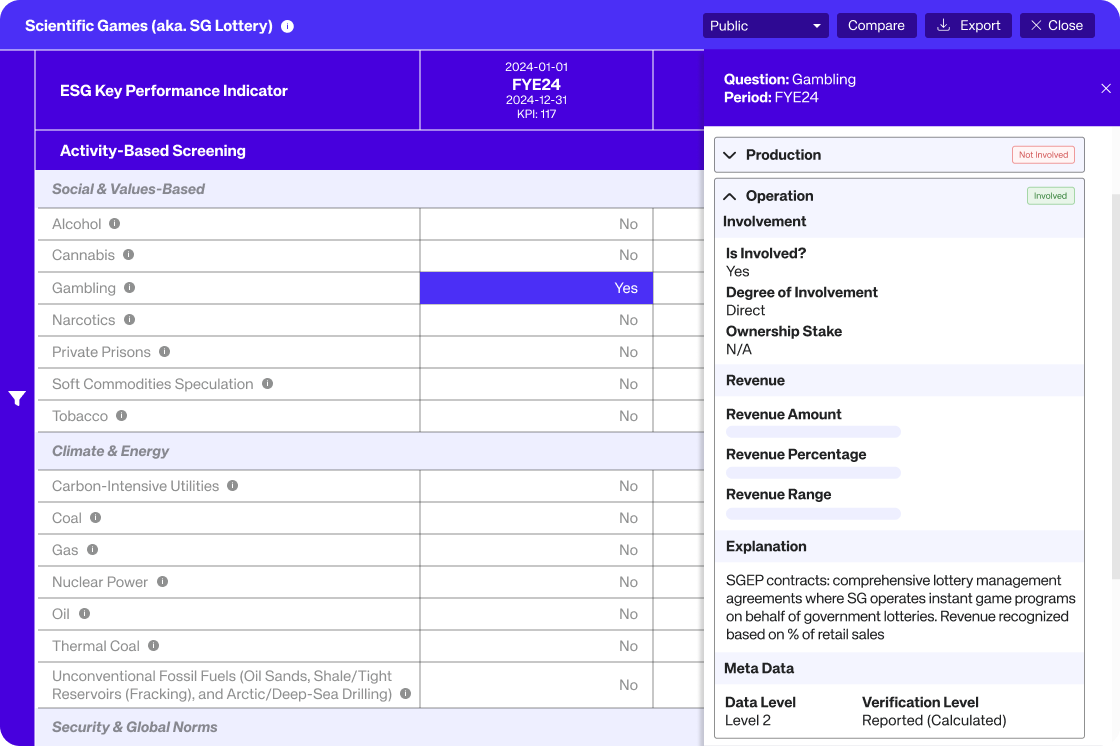Click the Revenue Amount placeholder bar

[814, 432]
